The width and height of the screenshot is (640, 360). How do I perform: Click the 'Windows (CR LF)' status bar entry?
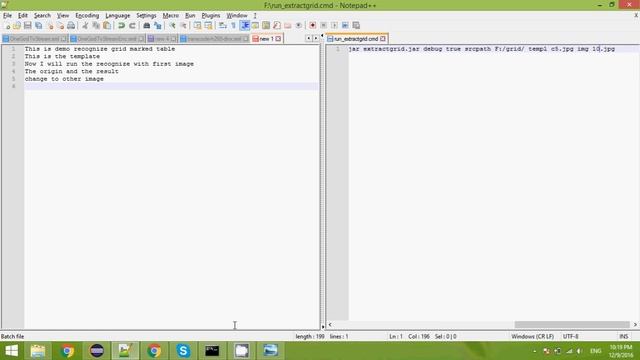[532, 336]
